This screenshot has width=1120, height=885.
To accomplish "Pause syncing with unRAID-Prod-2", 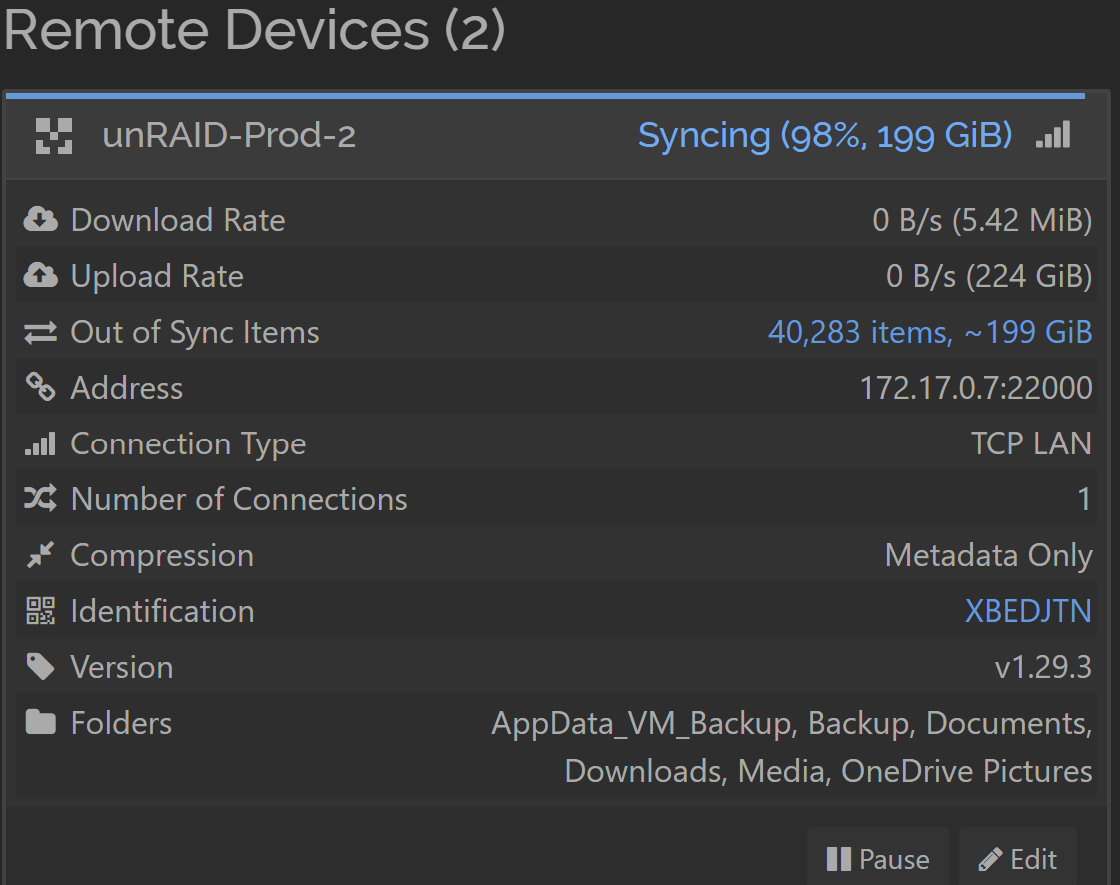I will (x=878, y=859).
